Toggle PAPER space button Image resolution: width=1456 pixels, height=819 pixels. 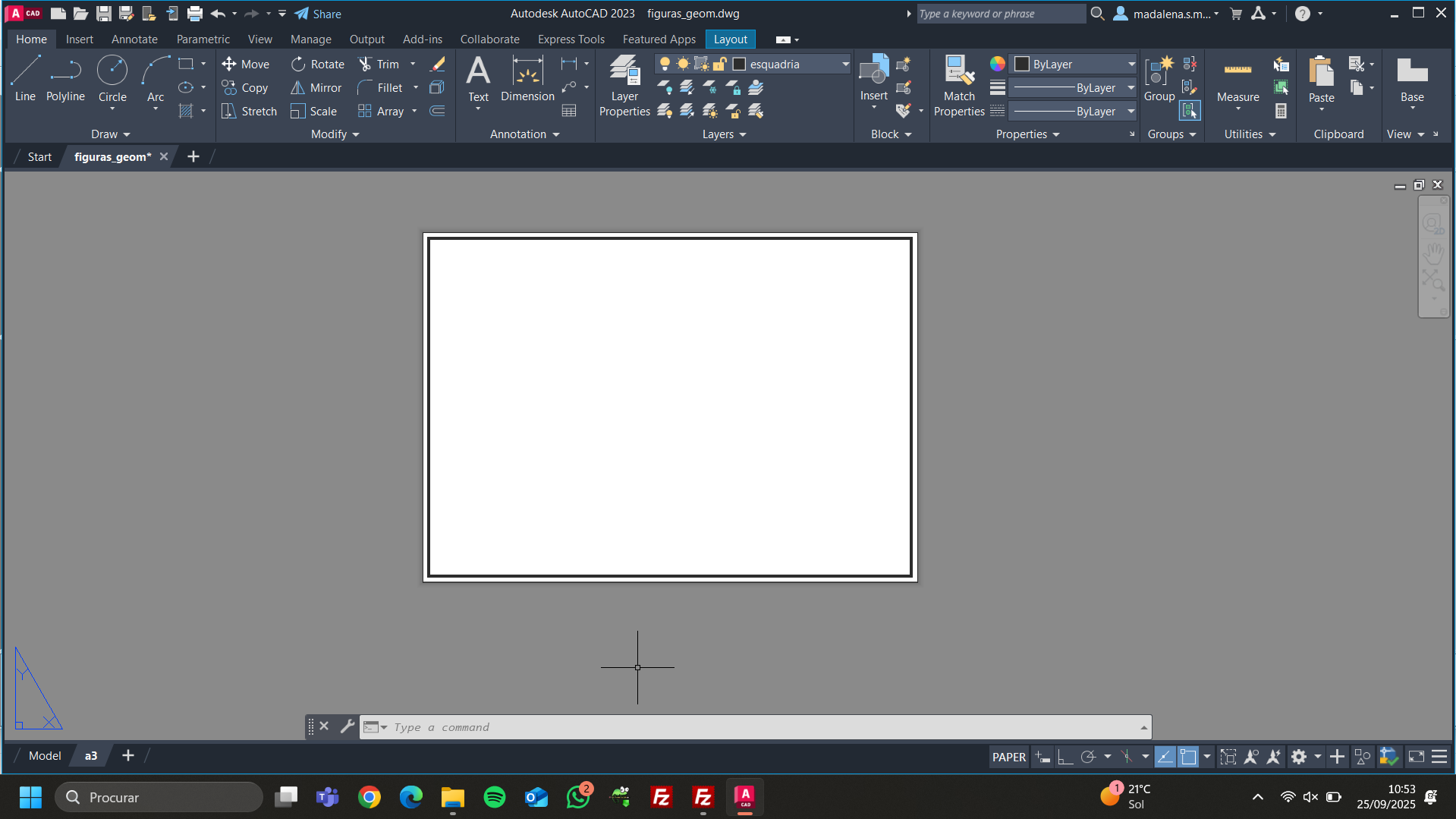pyautogui.click(x=1008, y=757)
